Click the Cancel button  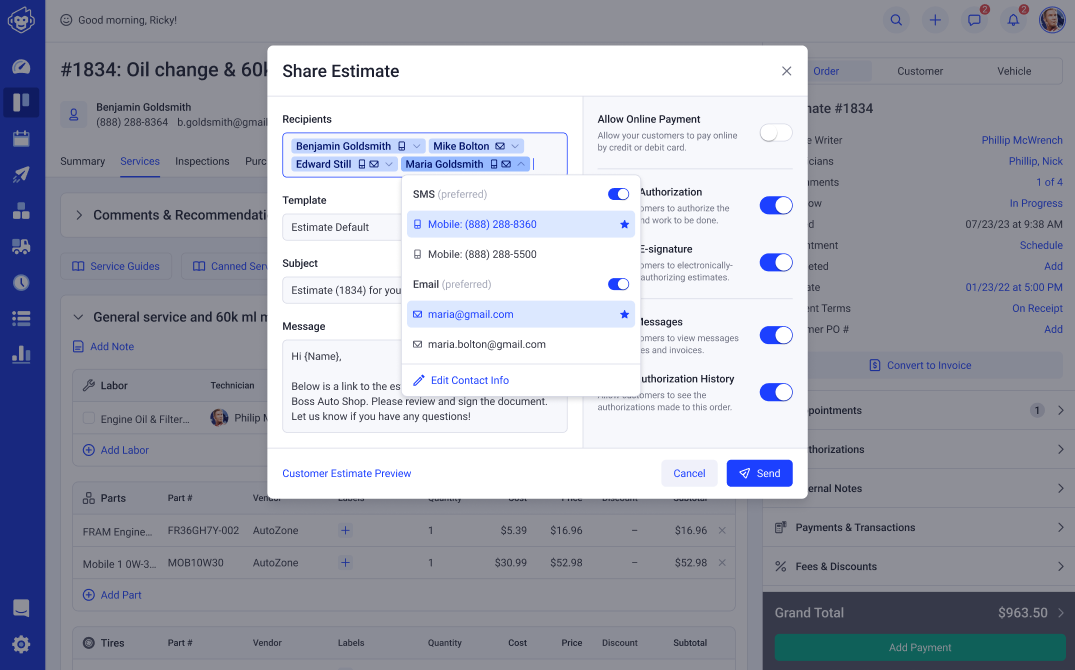689,473
